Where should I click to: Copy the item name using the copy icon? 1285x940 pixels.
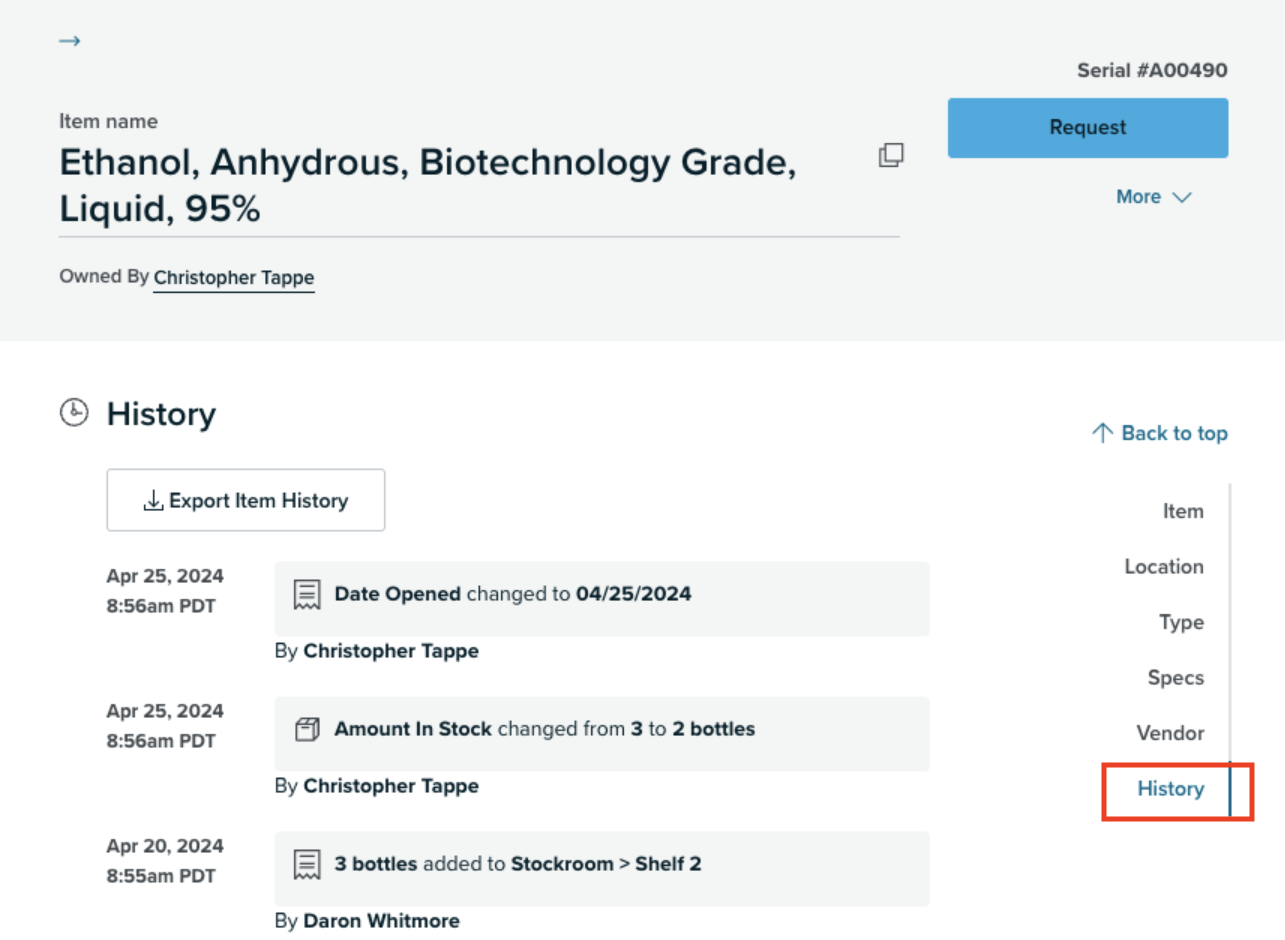tap(891, 155)
